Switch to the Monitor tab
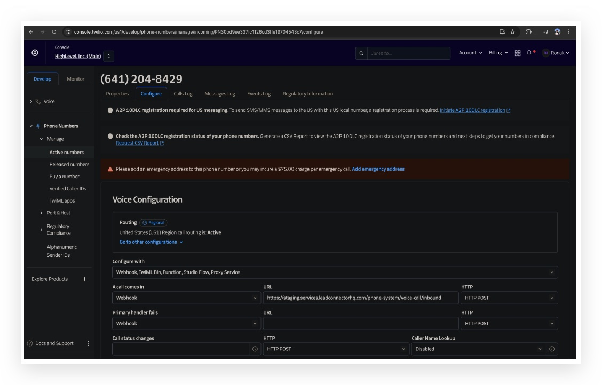The width and height of the screenshot is (602, 385). (x=75, y=79)
